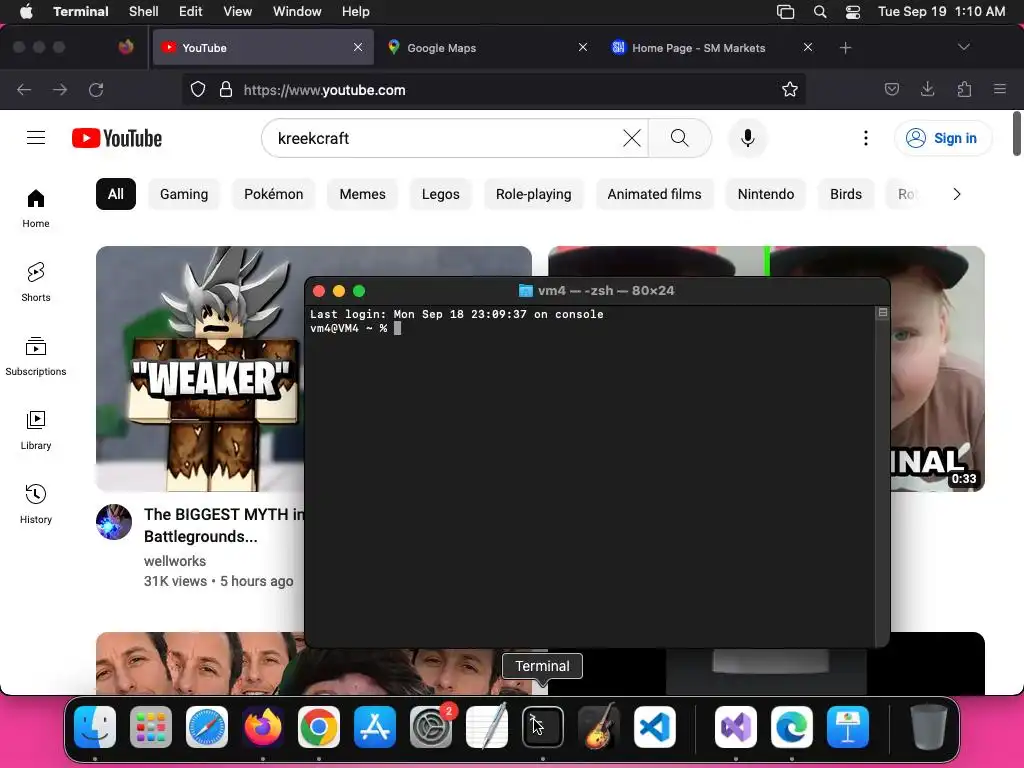Click the site security padlock icon
Viewport: 1024px width, 768px height.
226,89
